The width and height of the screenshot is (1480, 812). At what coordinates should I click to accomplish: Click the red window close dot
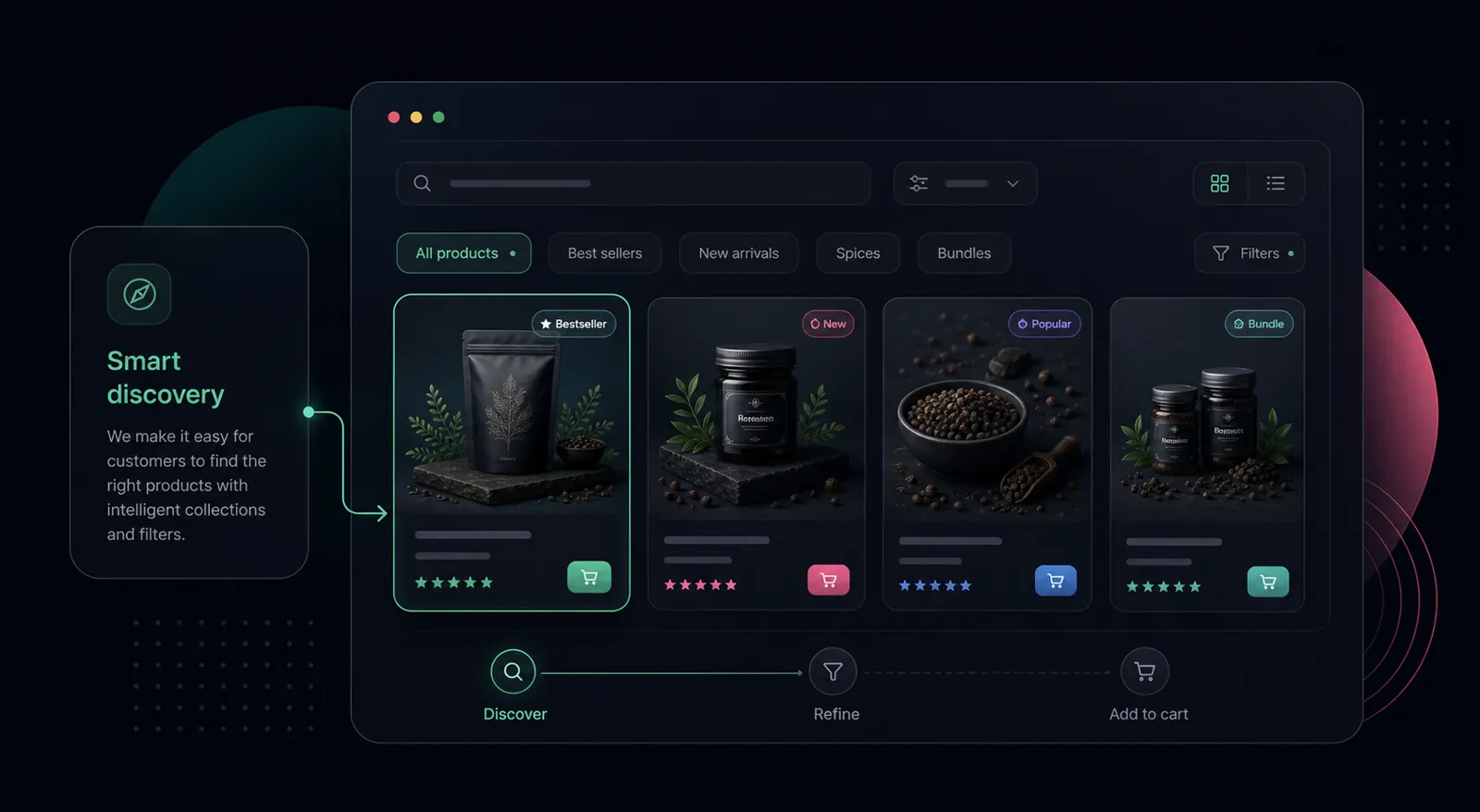click(394, 117)
